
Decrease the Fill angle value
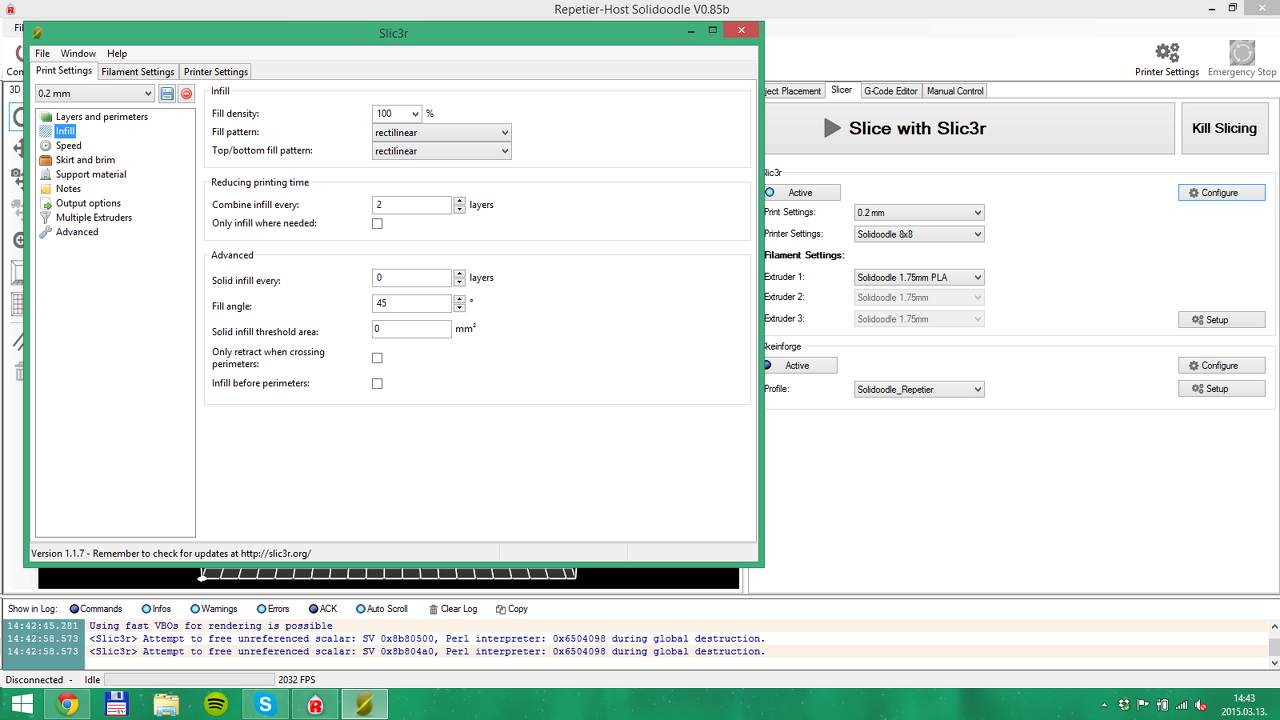point(460,308)
